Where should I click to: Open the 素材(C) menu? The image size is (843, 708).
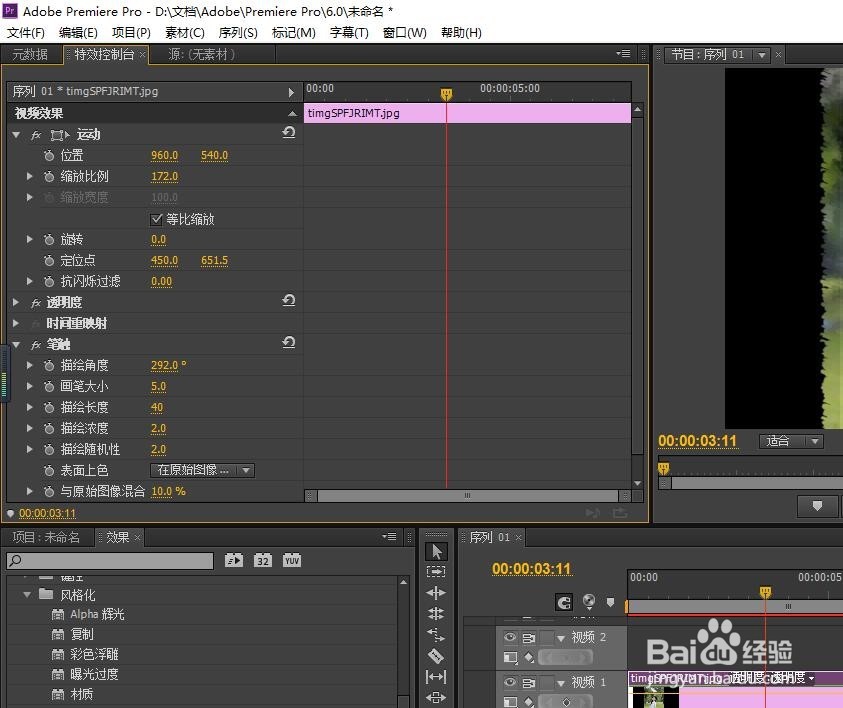184,33
